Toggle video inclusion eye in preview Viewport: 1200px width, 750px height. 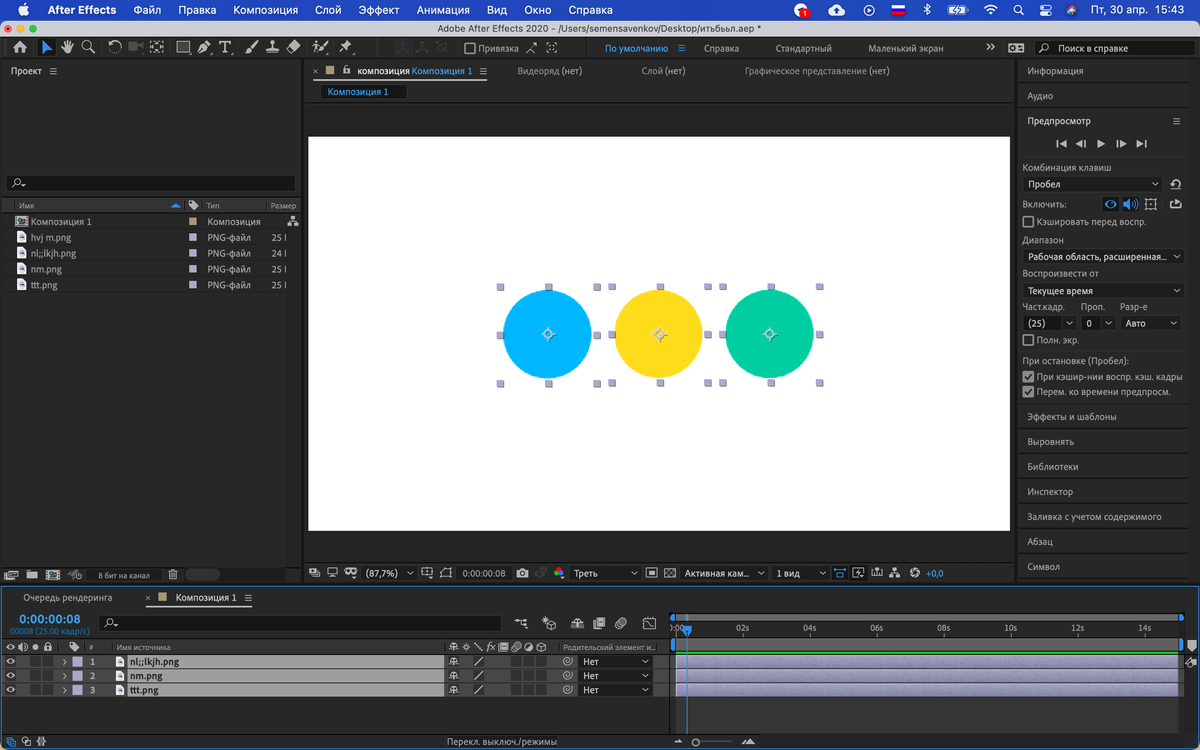tap(1110, 204)
